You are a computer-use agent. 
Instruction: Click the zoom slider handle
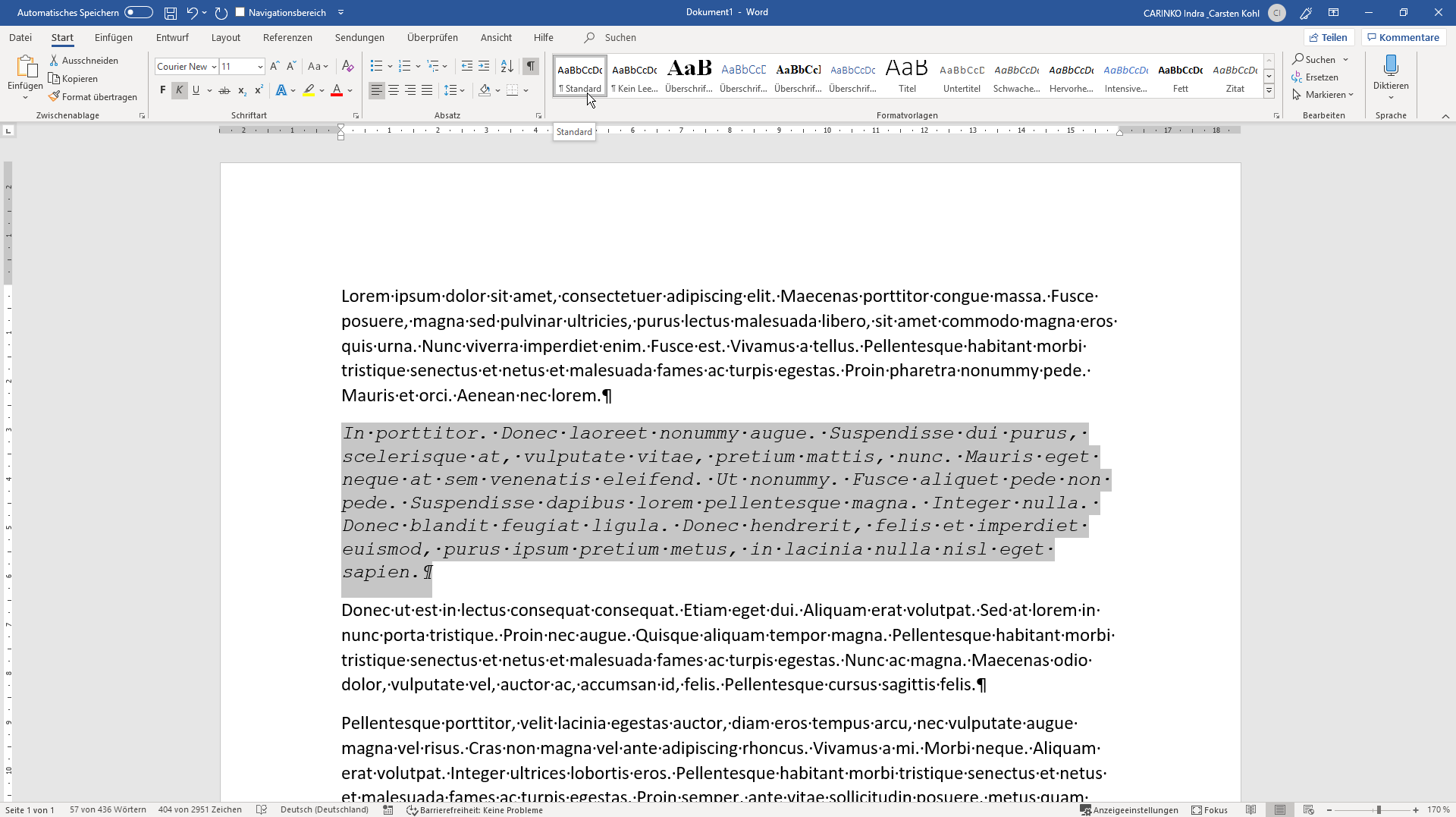click(1379, 809)
